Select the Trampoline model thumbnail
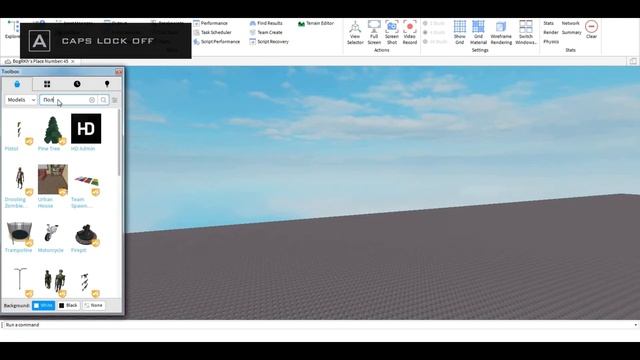 click(19, 233)
